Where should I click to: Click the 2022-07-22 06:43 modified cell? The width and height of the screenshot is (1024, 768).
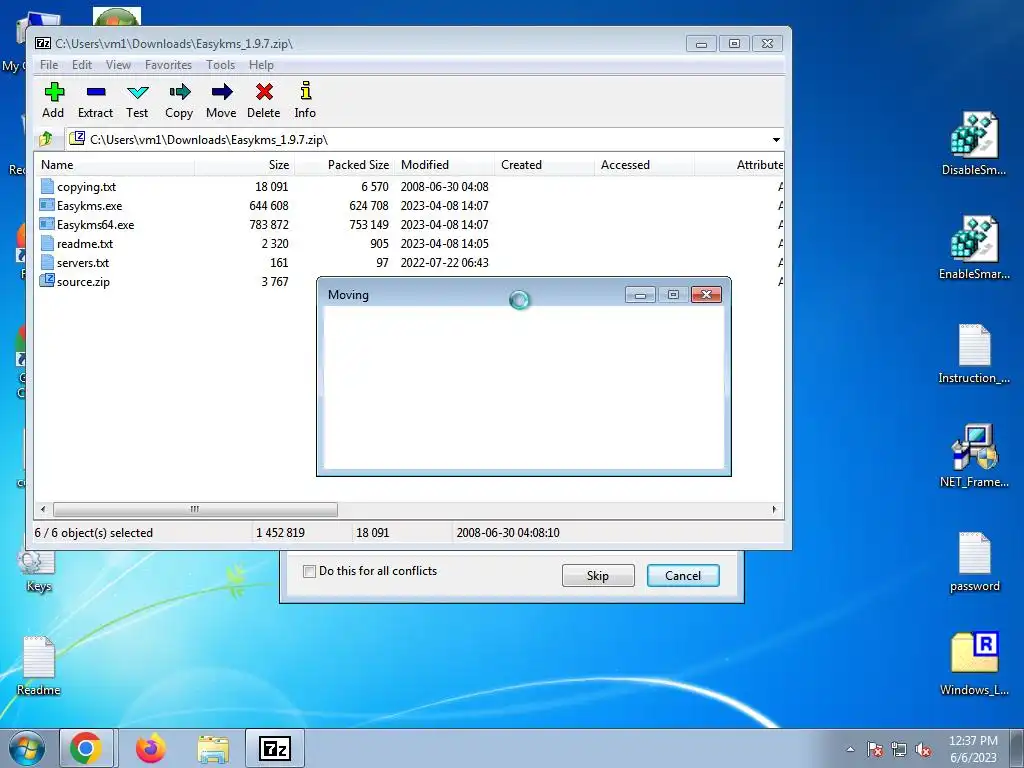444,263
